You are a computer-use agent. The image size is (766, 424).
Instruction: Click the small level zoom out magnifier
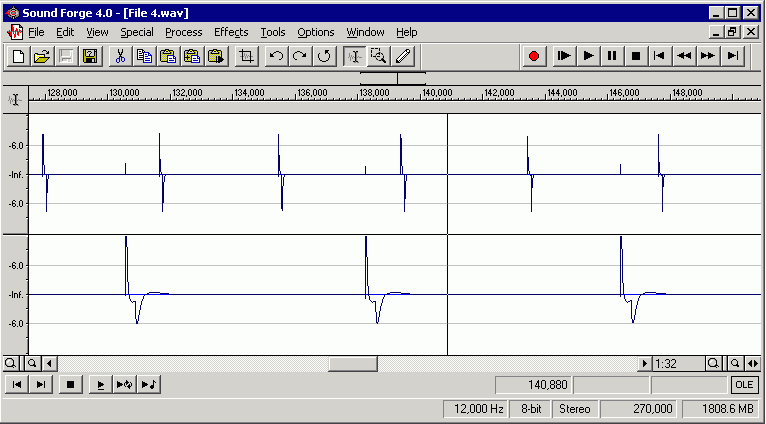[31, 363]
